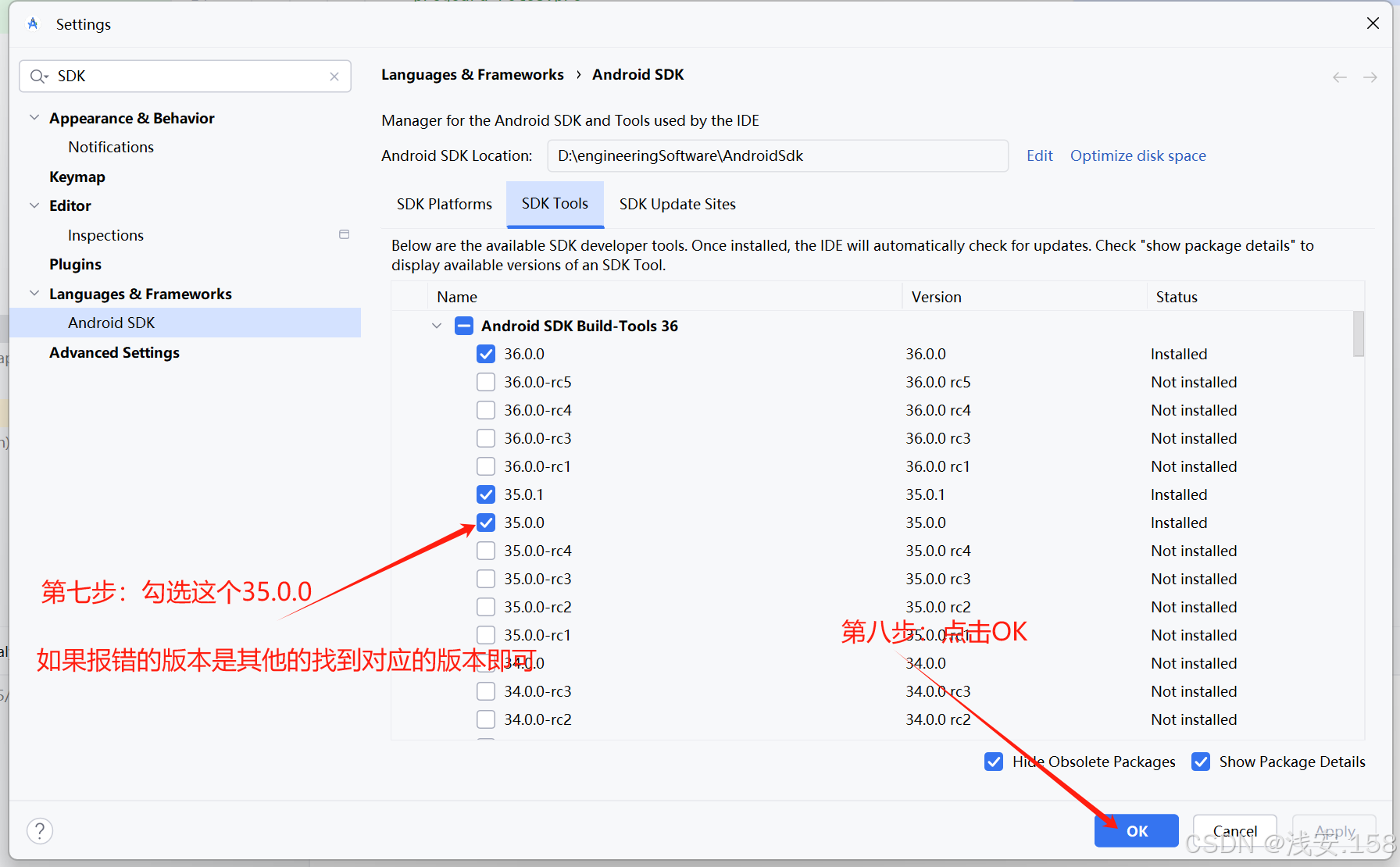Viewport: 1400px width, 867px height.
Task: Toggle Show Package Details checkbox
Action: click(1201, 762)
